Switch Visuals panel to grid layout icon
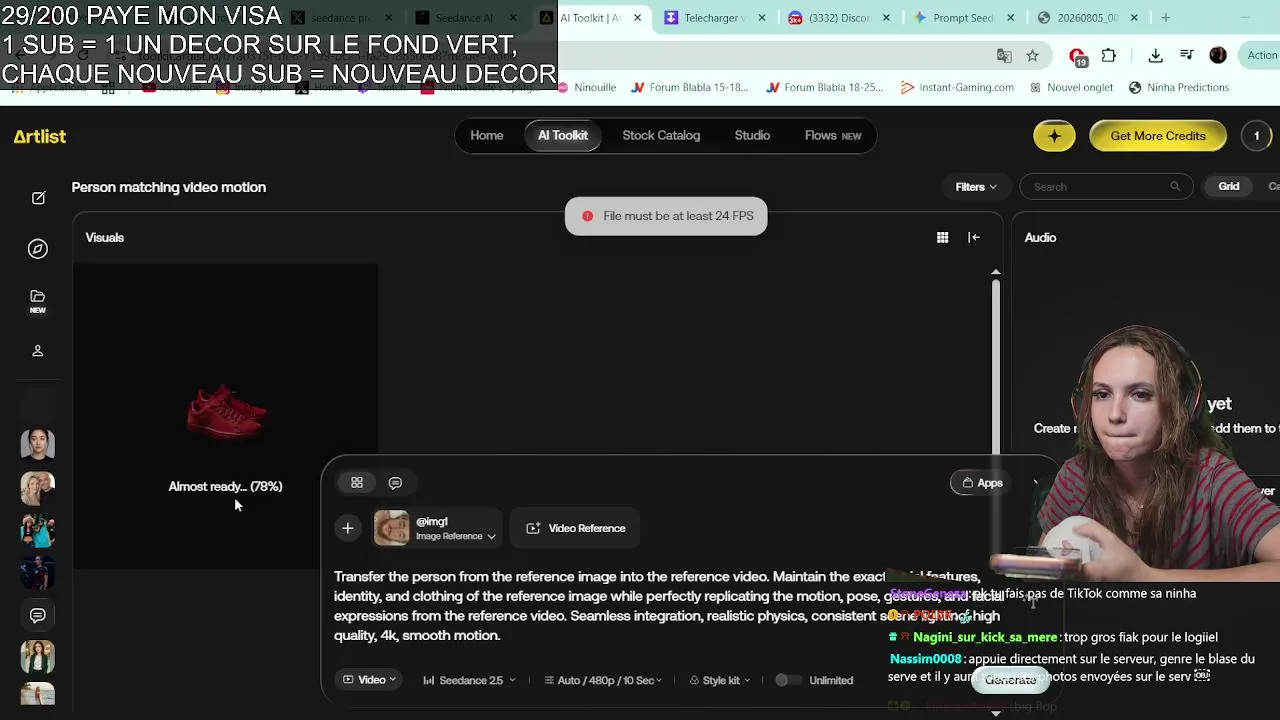This screenshot has width=1280, height=720. click(942, 237)
